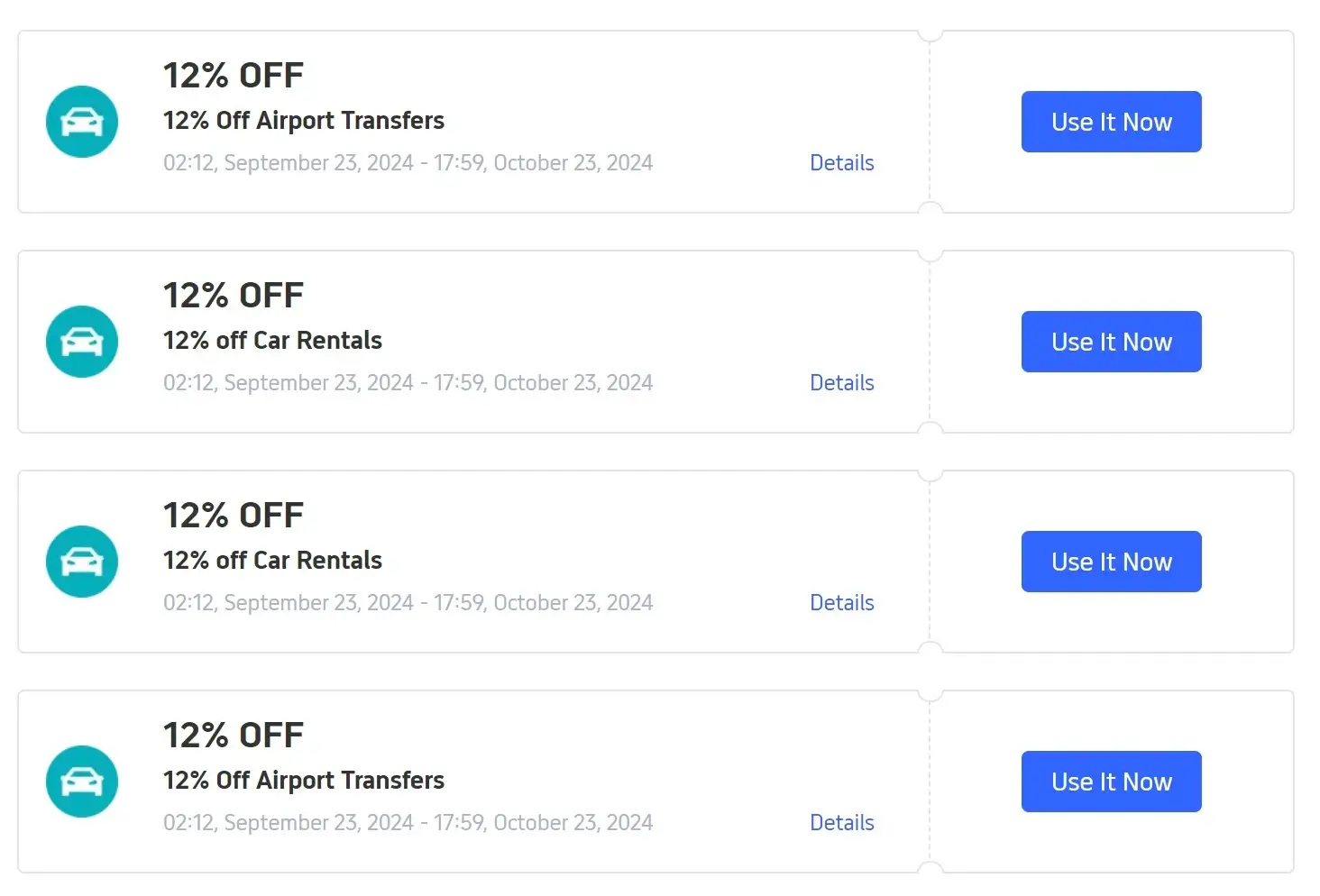This screenshot has height=896, width=1320.
Task: View Details of the third coupon, Car Rentals
Action: [x=841, y=603]
